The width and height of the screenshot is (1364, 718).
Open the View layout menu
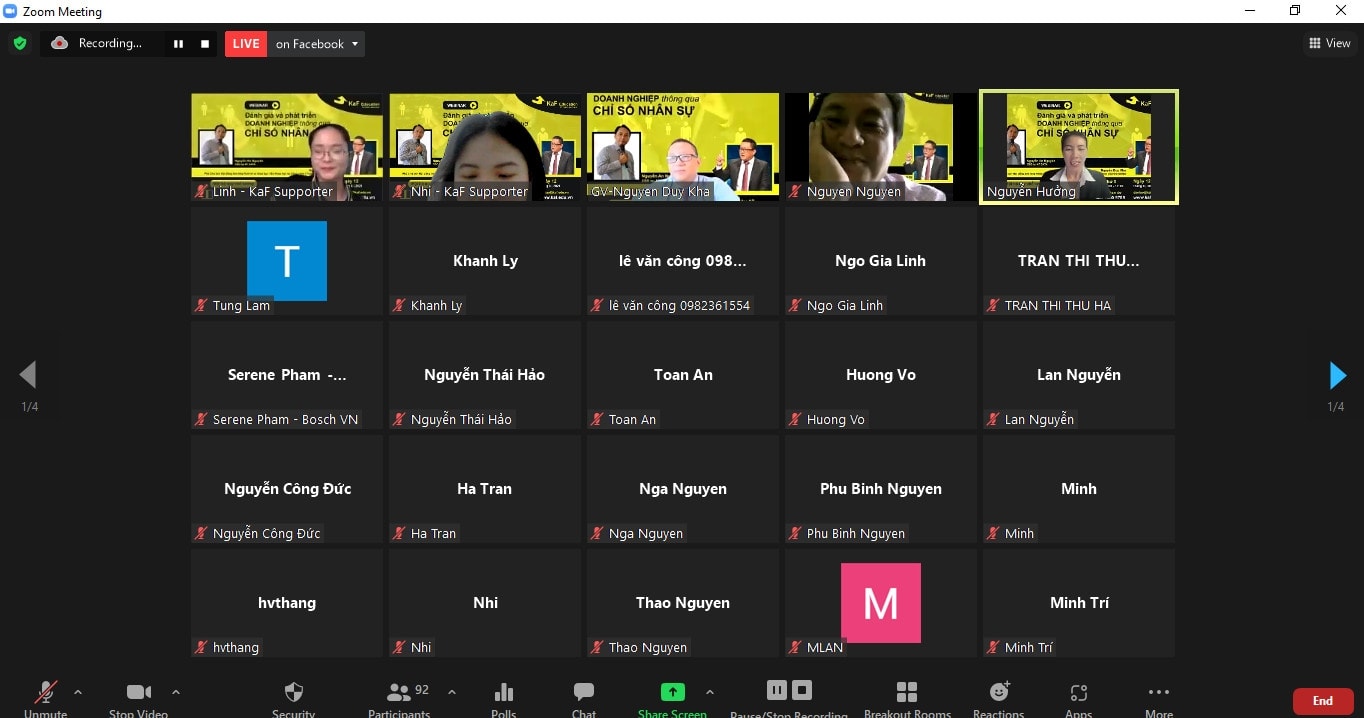click(x=1330, y=43)
